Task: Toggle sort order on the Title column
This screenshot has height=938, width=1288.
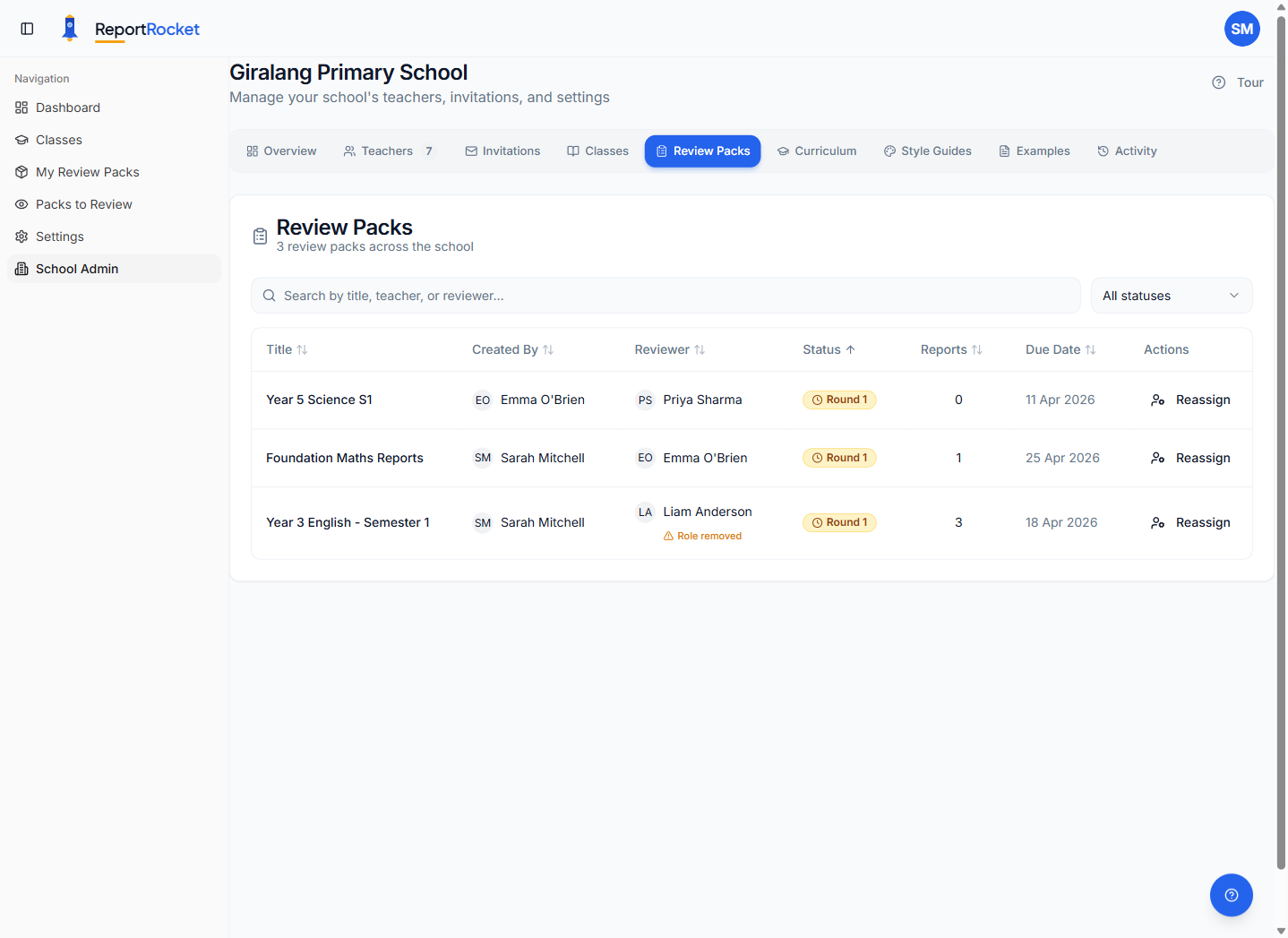Action: [303, 349]
